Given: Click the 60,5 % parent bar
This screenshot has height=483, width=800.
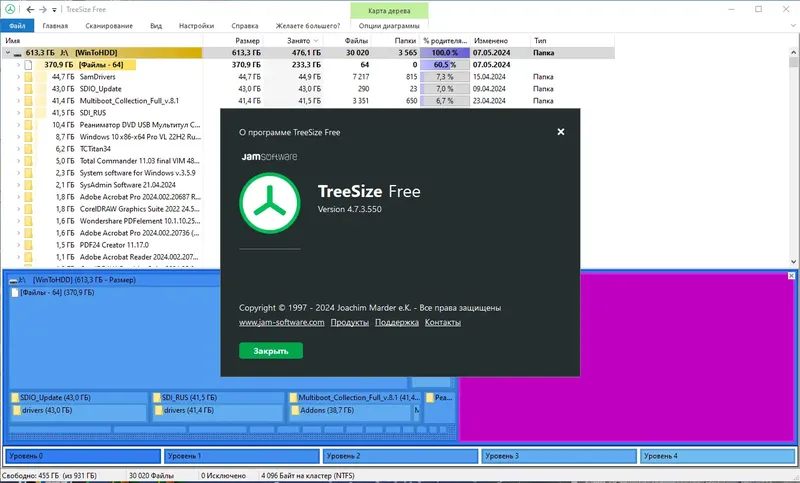Looking at the screenshot, I should point(444,64).
